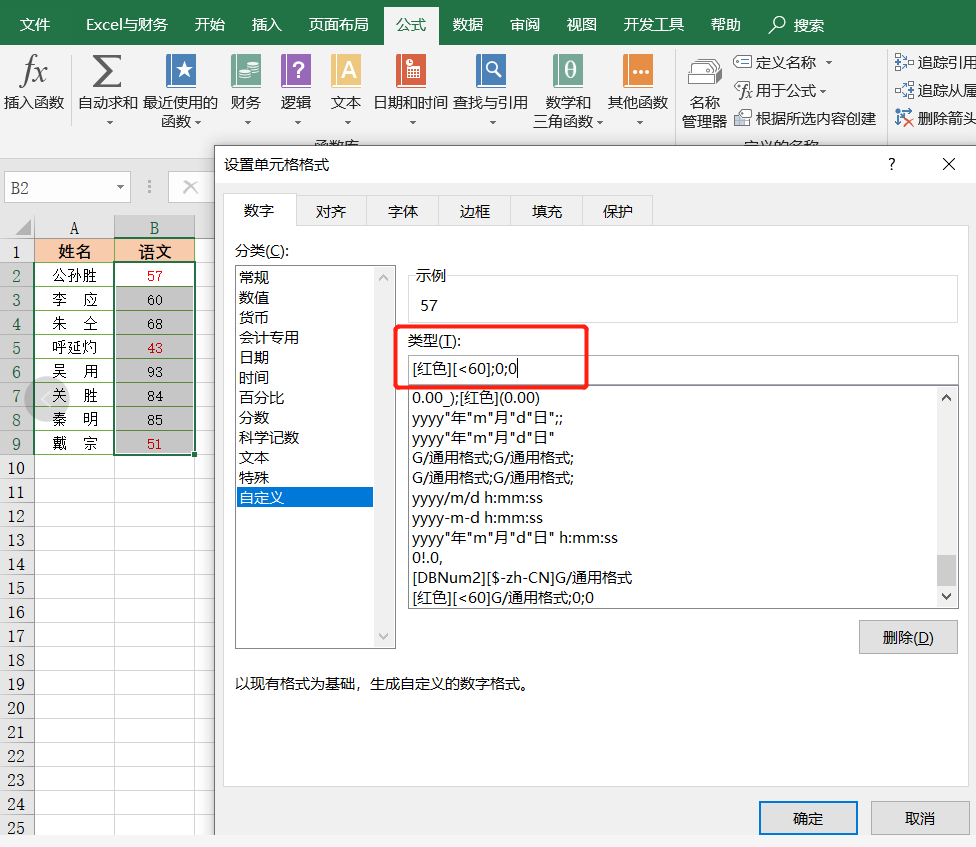Viewport: 976px width, 847px height.
Task: Open the Financial (财务) functions icon
Action: point(245,70)
